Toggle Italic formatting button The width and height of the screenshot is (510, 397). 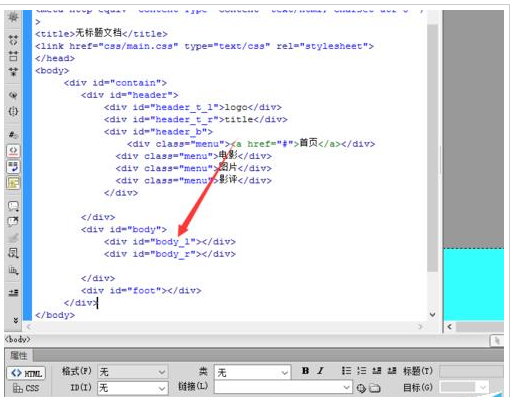(x=320, y=371)
